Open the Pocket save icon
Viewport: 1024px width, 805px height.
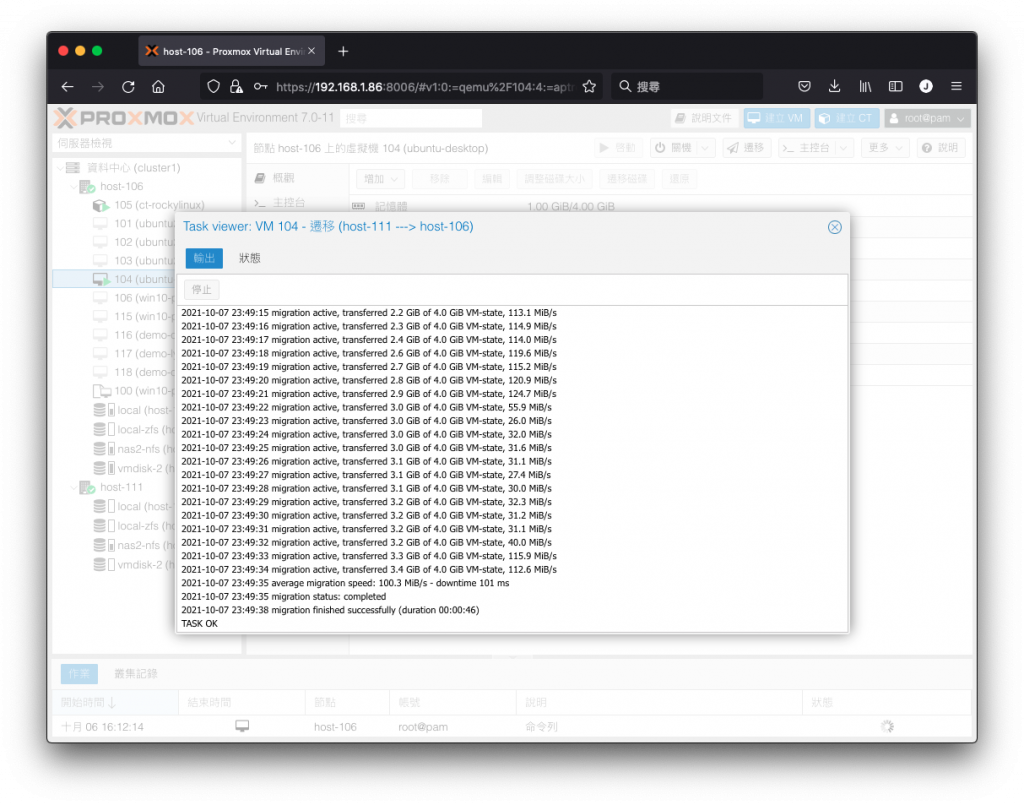point(805,87)
